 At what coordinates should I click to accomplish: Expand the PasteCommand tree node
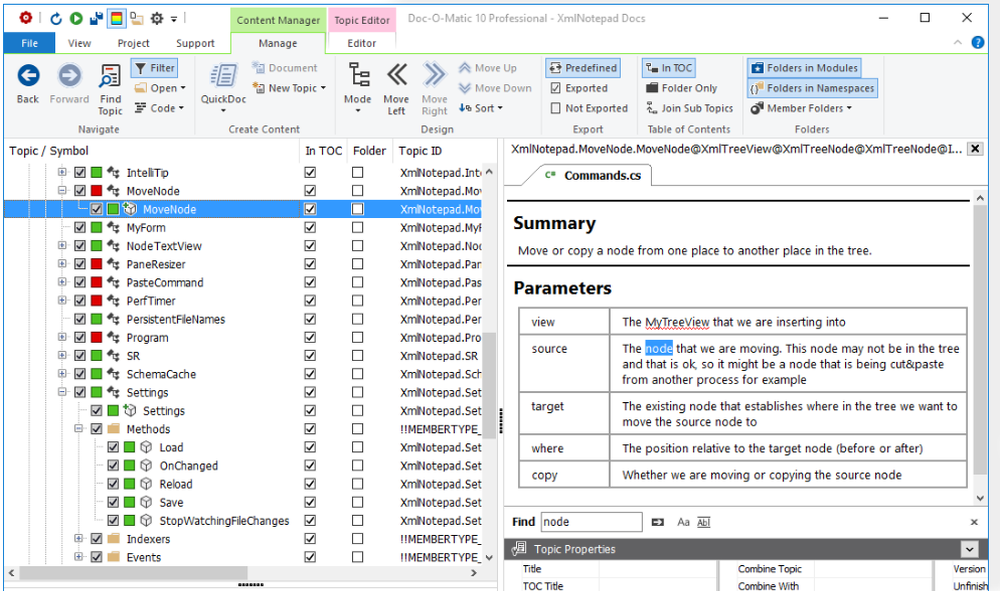click(x=62, y=282)
